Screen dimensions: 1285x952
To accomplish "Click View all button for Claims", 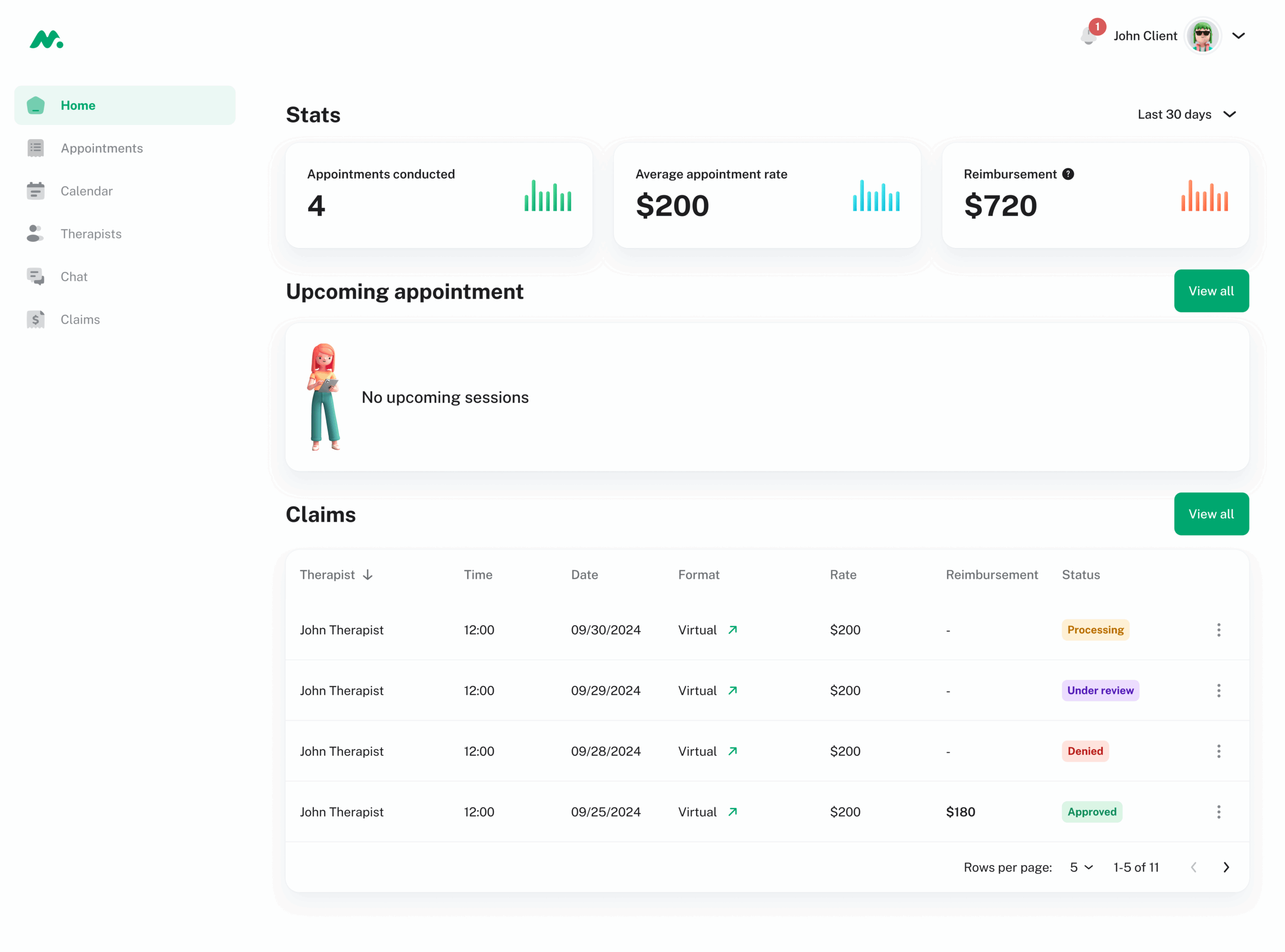I will pos(1211,514).
